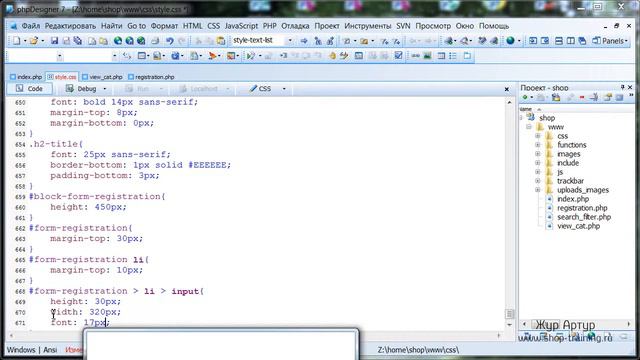The width and height of the screenshot is (640, 360).
Task: Click the Code view button
Action: tap(29, 89)
